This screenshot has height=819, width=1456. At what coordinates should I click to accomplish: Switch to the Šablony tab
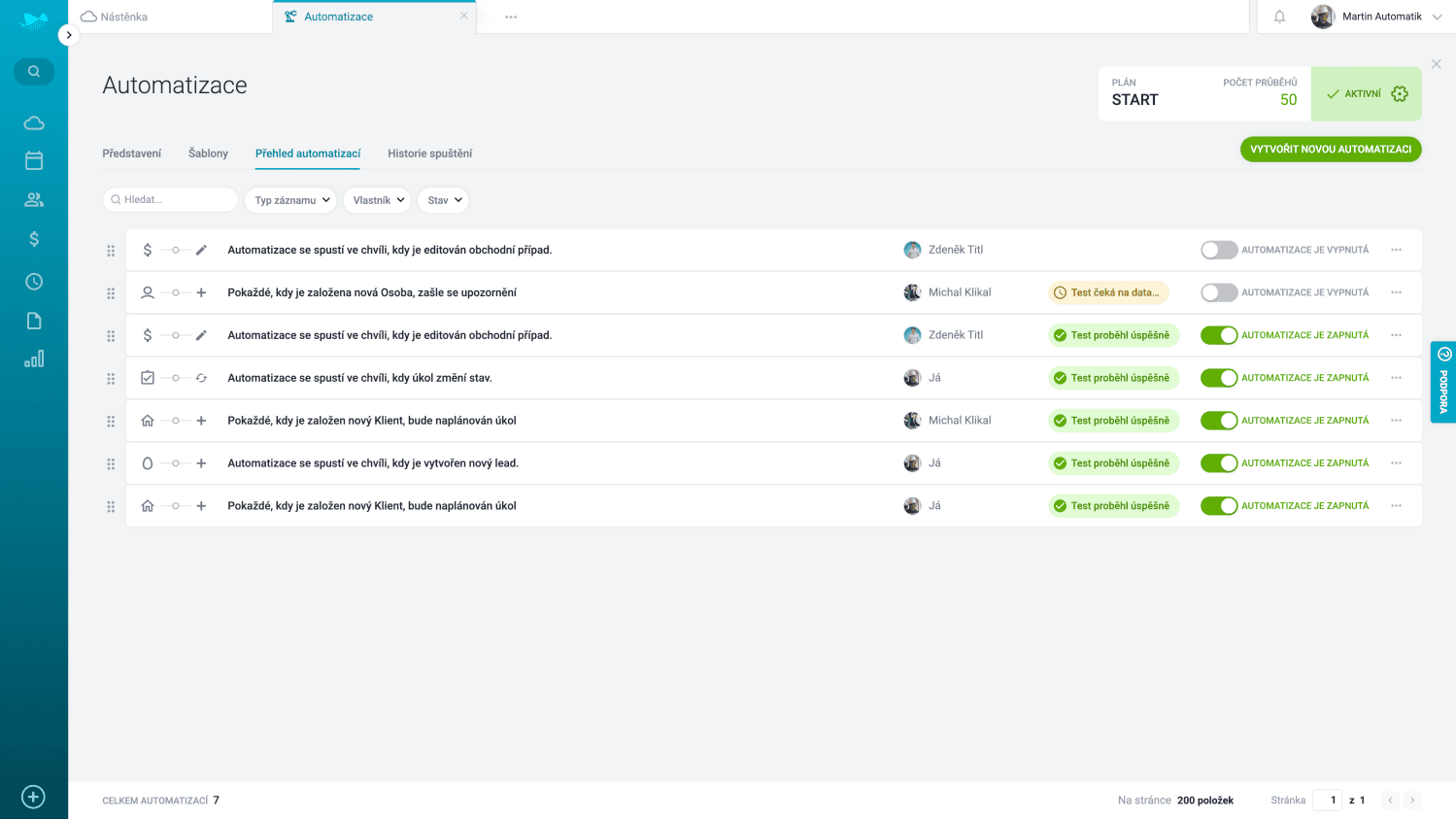208,154
